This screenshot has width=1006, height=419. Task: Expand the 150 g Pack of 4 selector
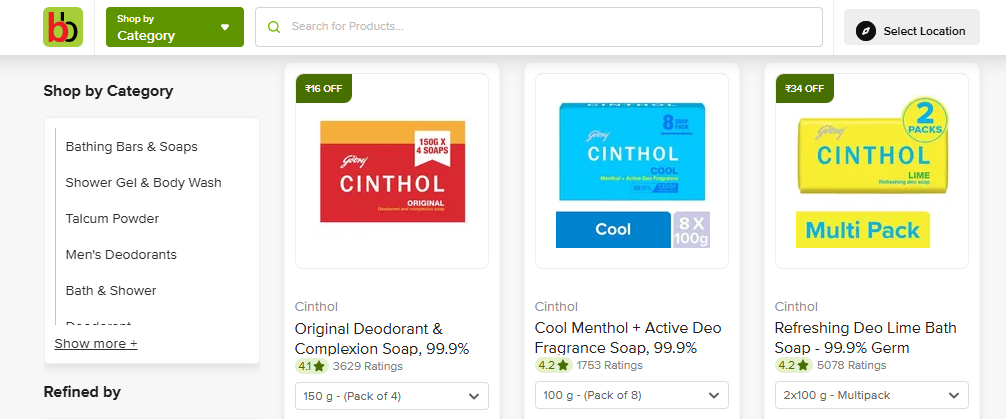(391, 396)
